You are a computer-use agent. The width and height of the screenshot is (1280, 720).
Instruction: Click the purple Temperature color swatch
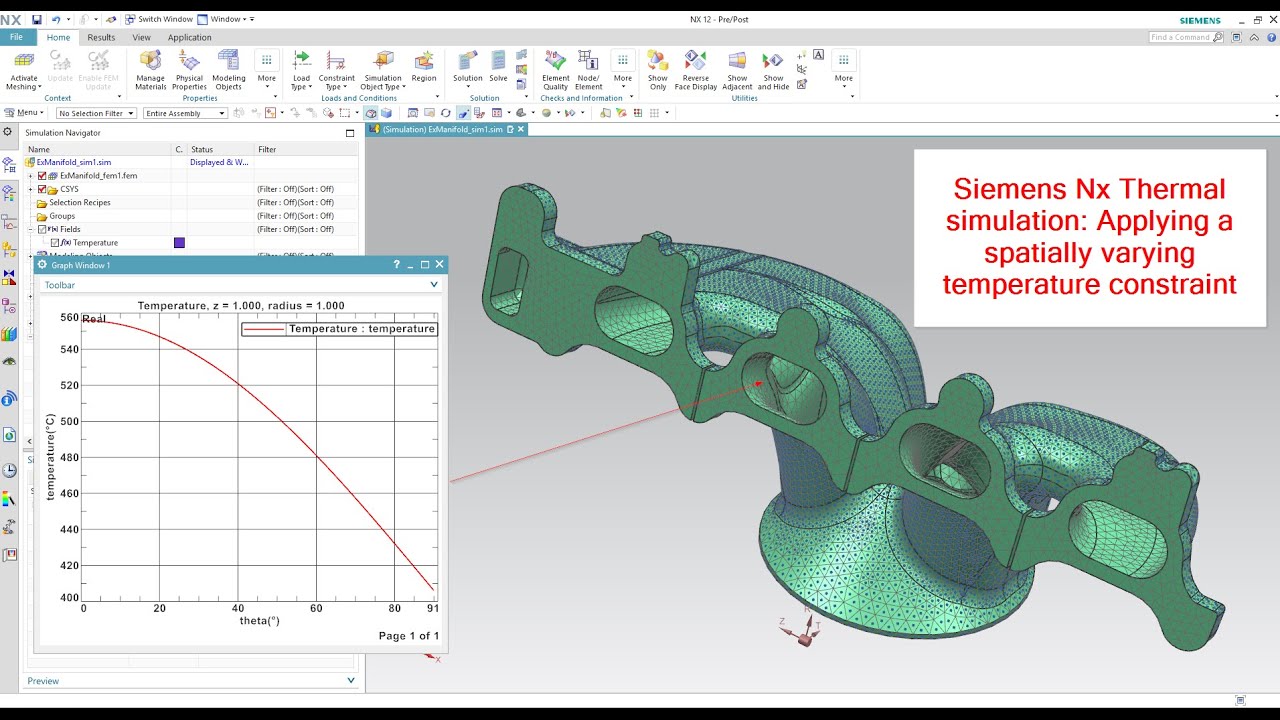(179, 243)
